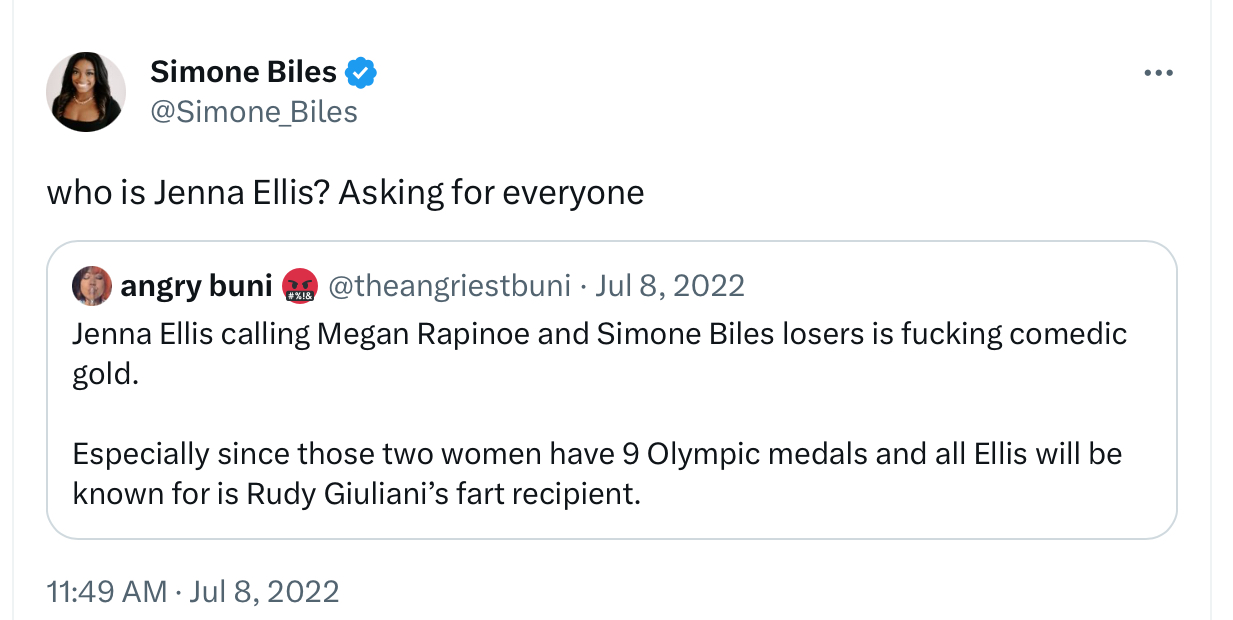
Task: Open the Simone Biles display name
Action: point(243,72)
